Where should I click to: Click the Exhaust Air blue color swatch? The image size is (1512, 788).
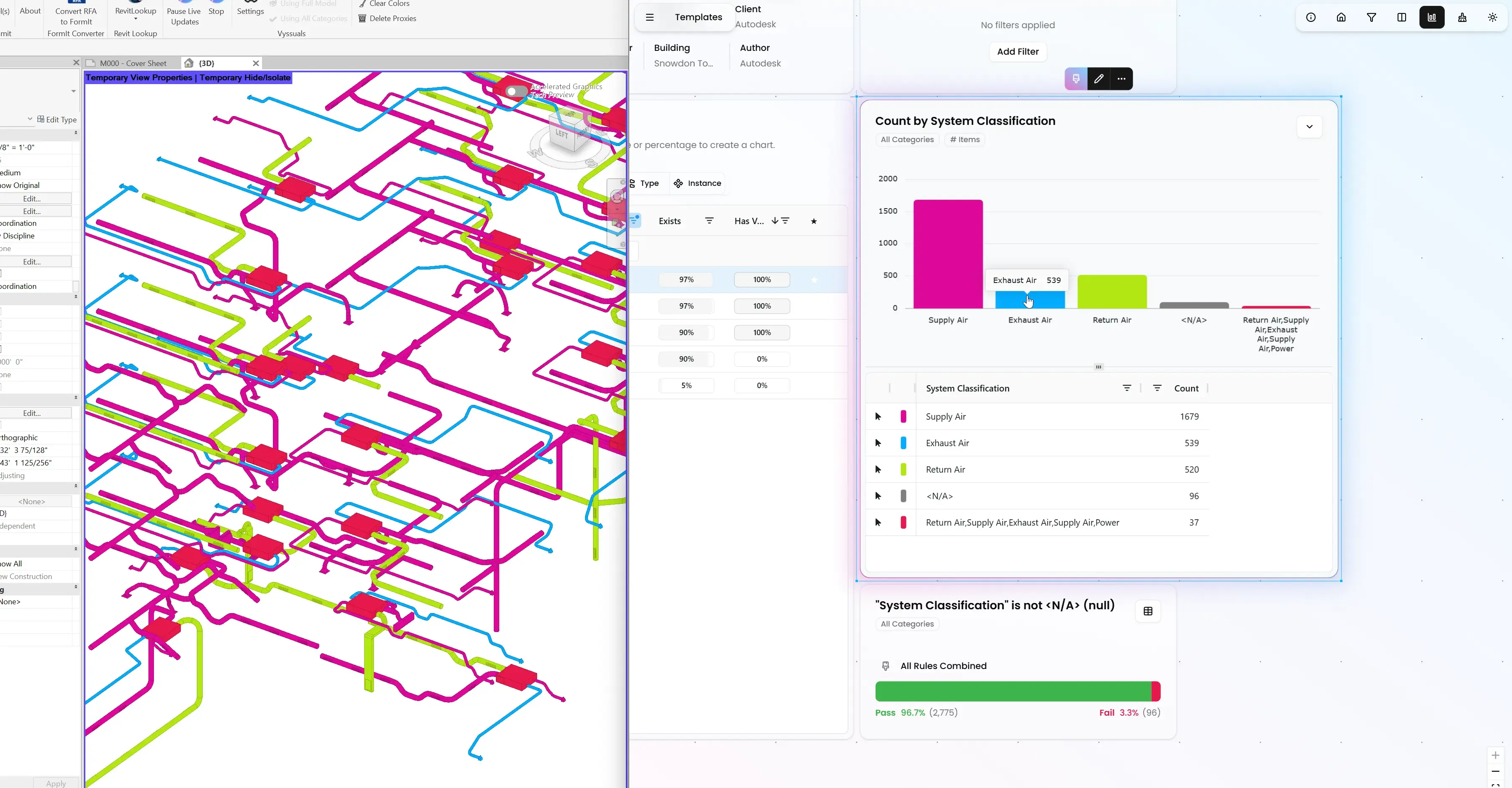click(903, 444)
